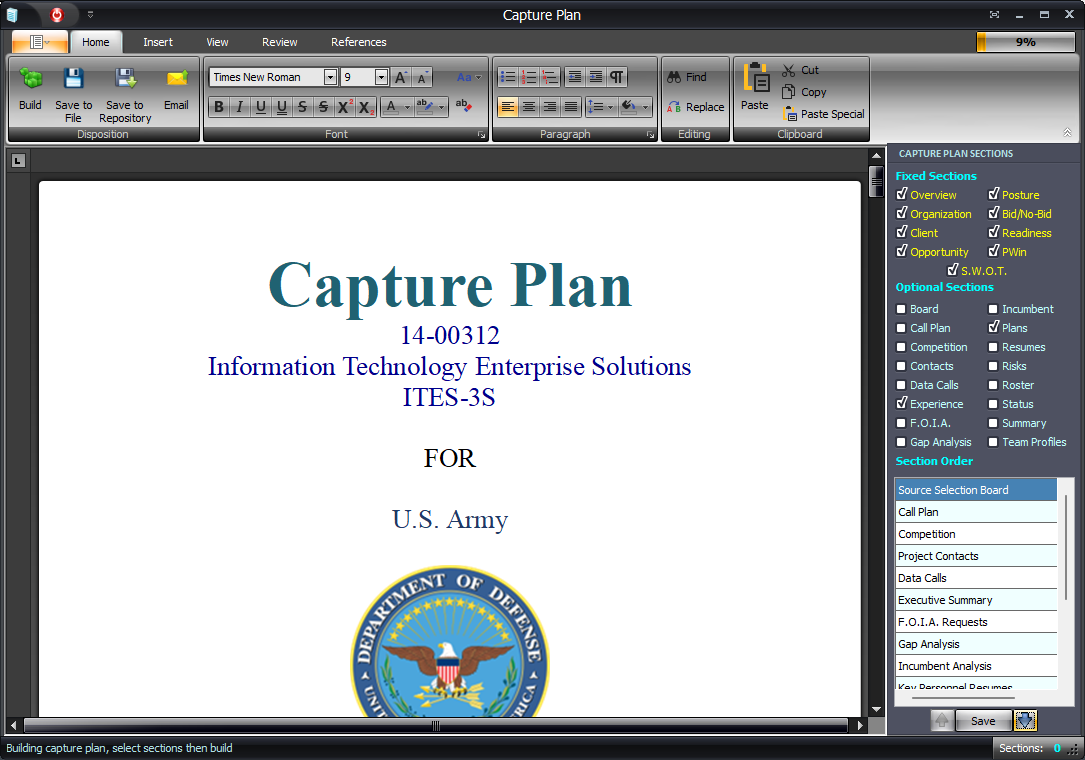Center align the paragraph
The width and height of the screenshot is (1085, 760).
coord(529,107)
